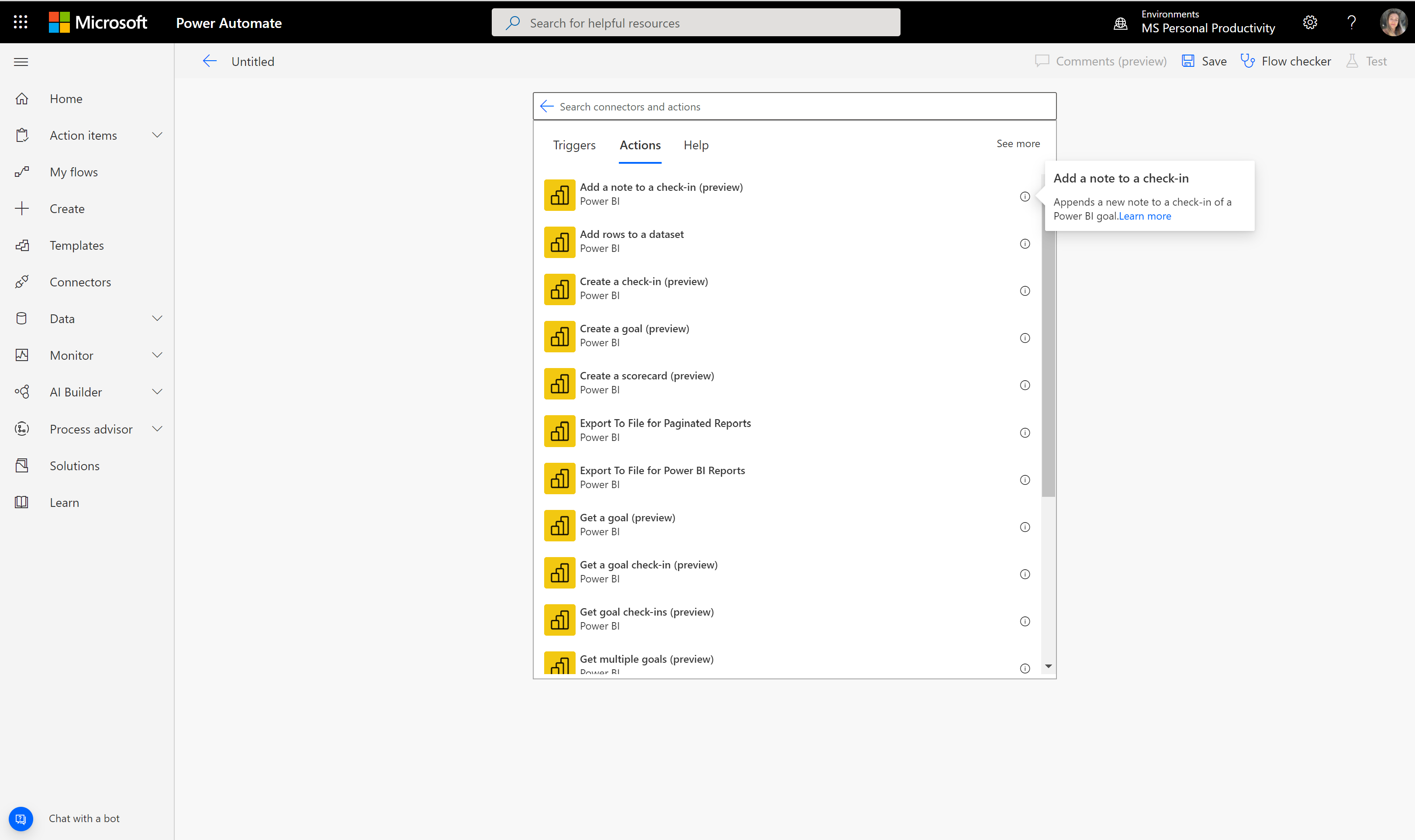1415x840 pixels.
Task: Click the Export To File for Paginated Reports icon
Action: (x=559, y=431)
